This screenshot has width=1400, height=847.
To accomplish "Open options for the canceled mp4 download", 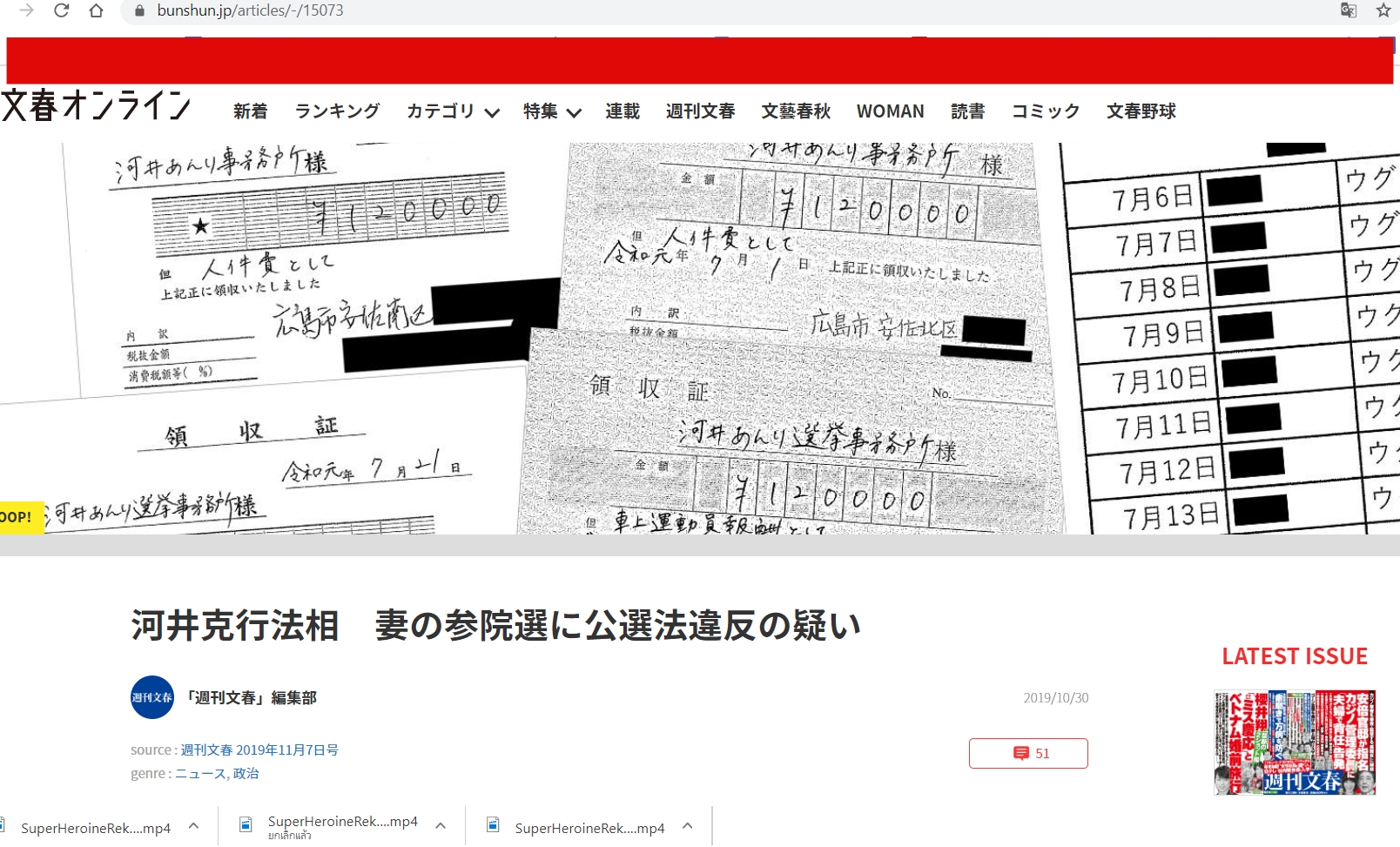I will 441,826.
